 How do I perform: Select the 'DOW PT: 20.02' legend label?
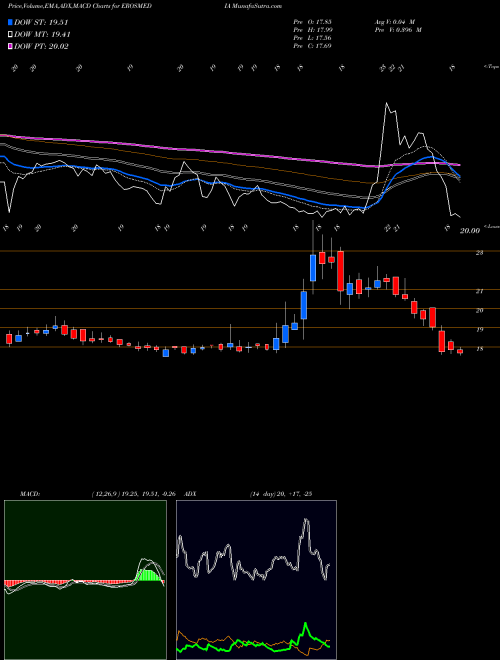41,46
